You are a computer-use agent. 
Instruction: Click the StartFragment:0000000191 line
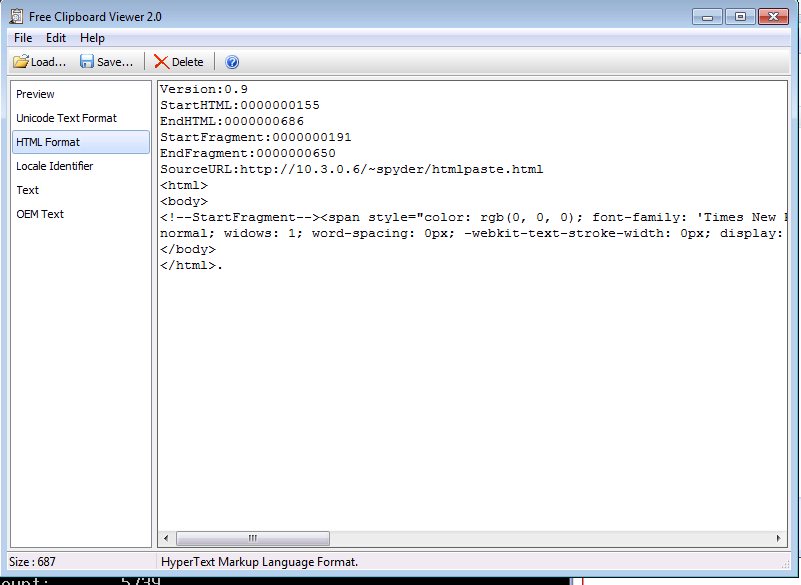pos(255,137)
